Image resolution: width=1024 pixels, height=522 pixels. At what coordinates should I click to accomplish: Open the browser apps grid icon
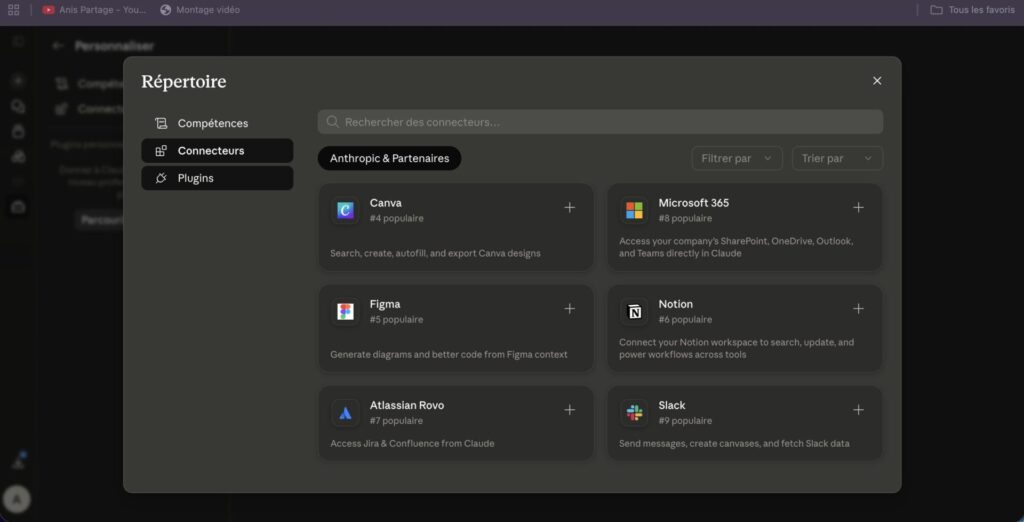[14, 10]
